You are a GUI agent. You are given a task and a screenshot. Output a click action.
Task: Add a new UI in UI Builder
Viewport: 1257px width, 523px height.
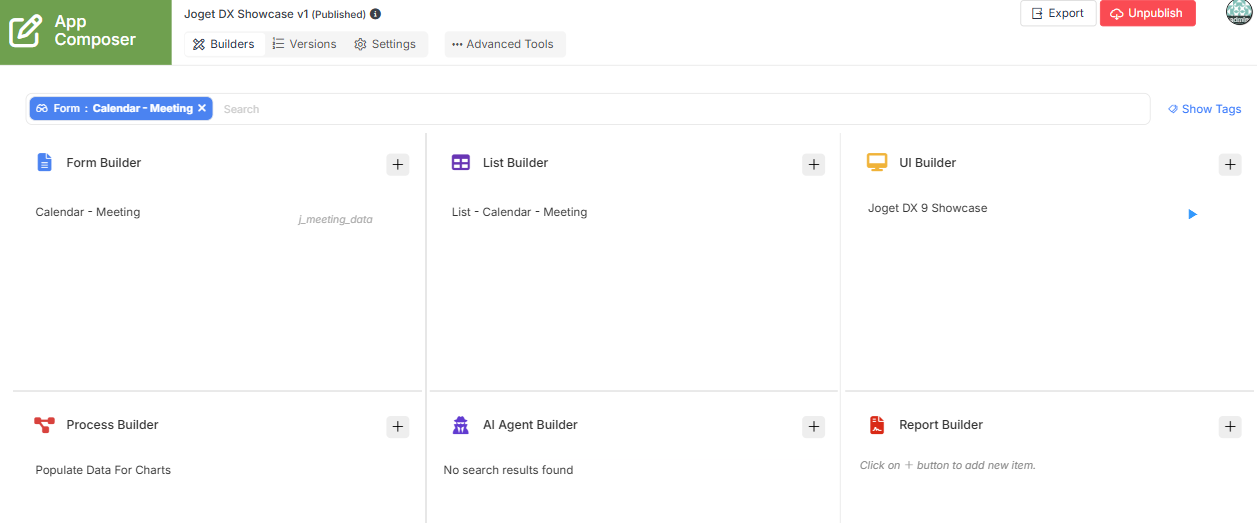1230,165
